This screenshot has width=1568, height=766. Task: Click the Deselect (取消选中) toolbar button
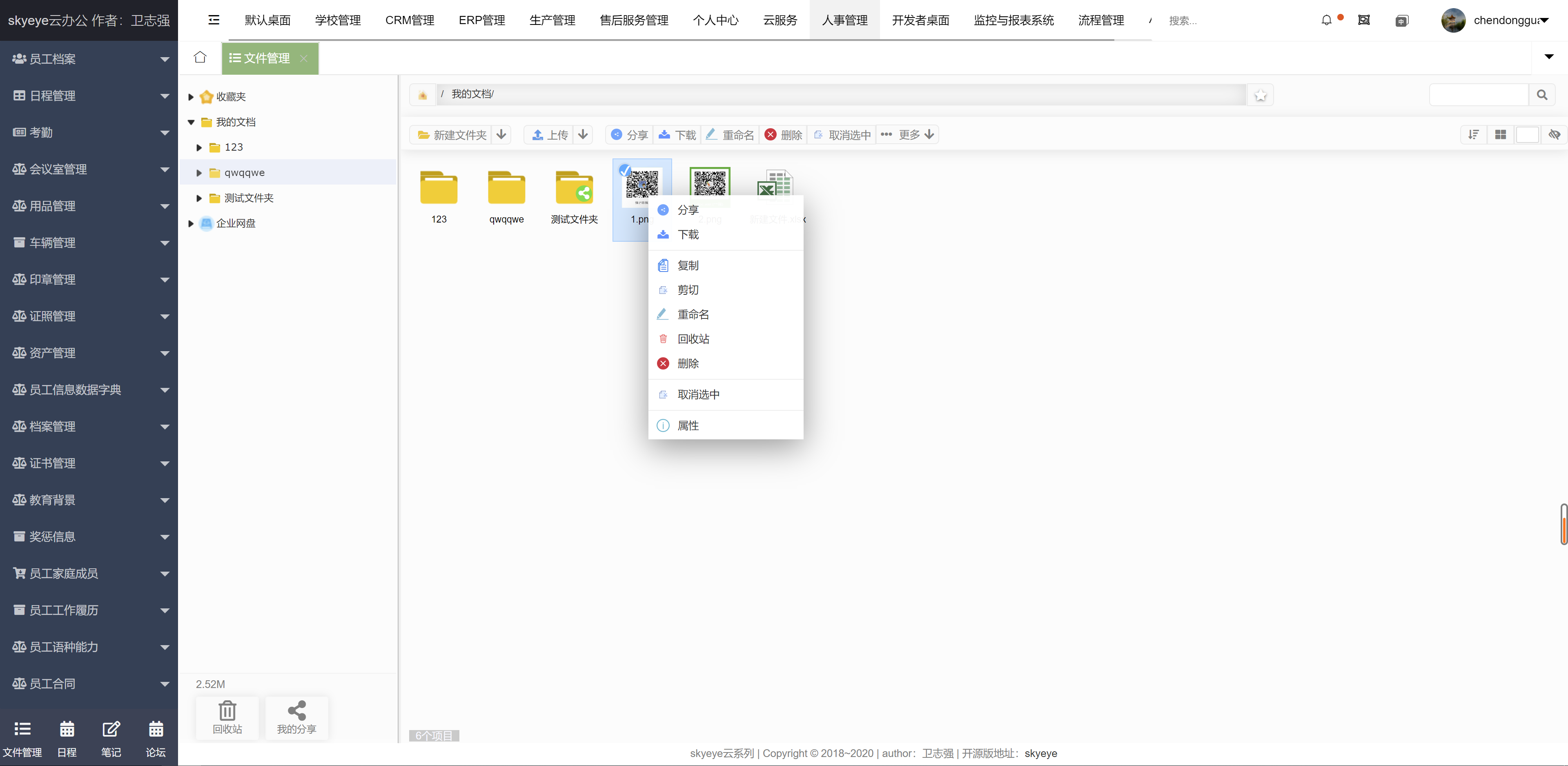[x=842, y=135]
